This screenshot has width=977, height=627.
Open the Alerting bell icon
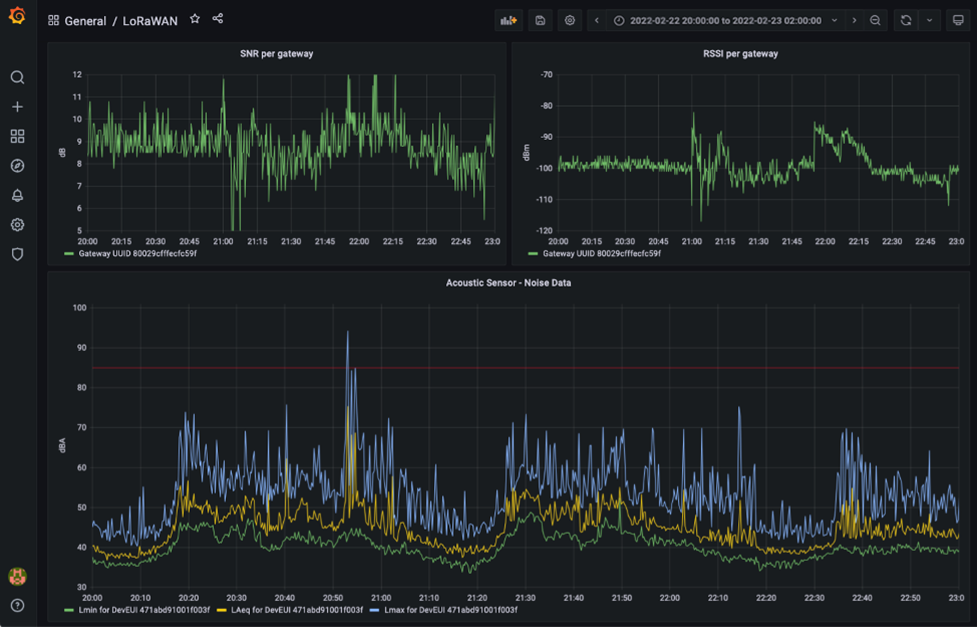pos(17,195)
